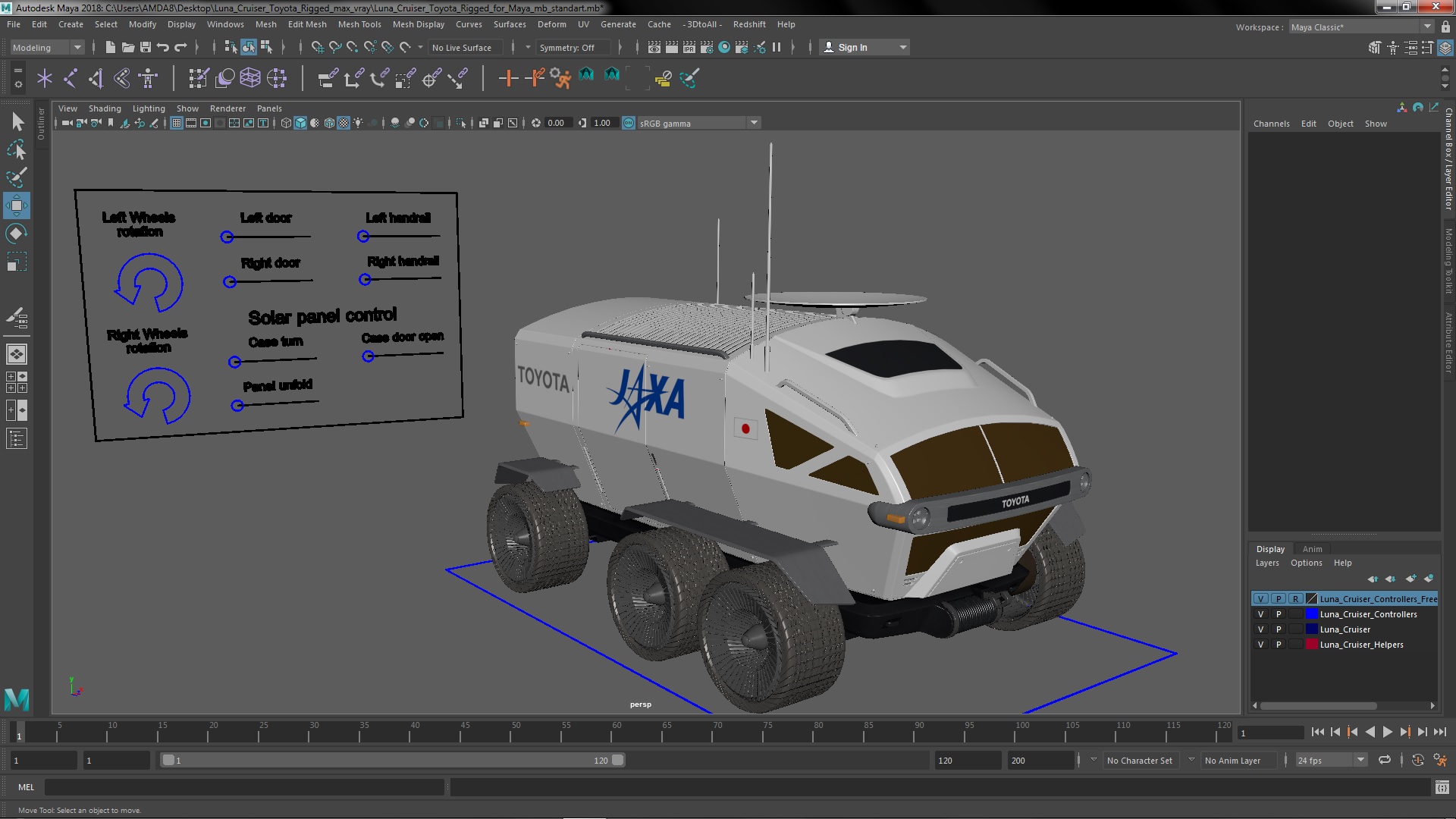Screen dimensions: 1456x819
Task: Click the Set Key plus icon on shelf
Action: [508, 78]
